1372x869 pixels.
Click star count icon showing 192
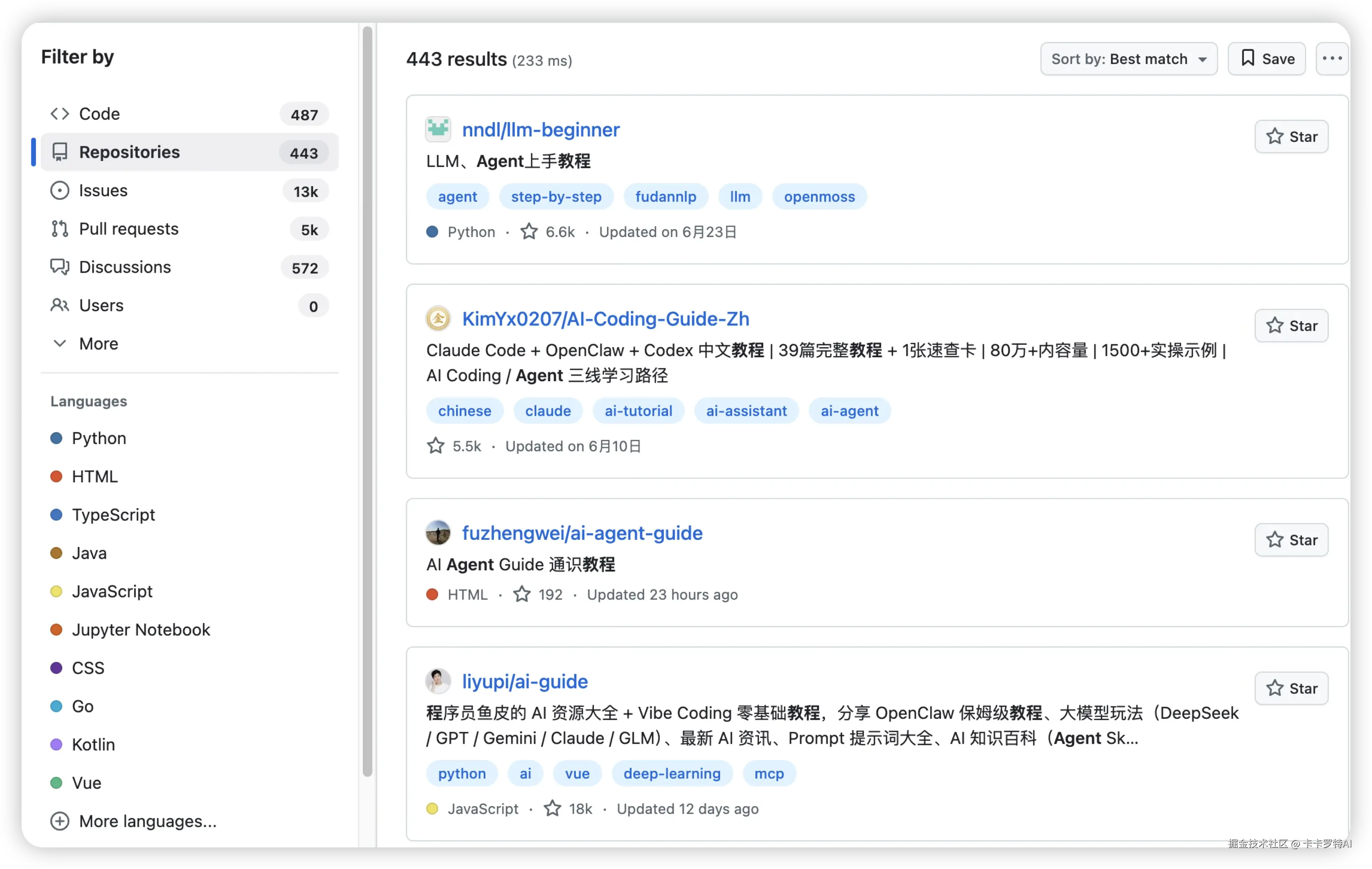(522, 594)
